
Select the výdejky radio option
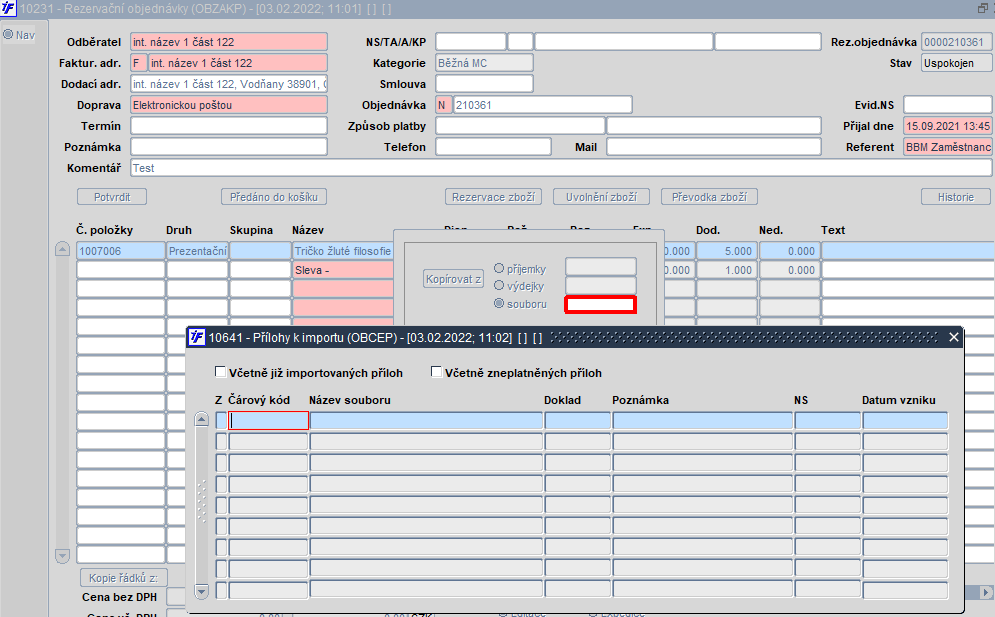click(499, 286)
